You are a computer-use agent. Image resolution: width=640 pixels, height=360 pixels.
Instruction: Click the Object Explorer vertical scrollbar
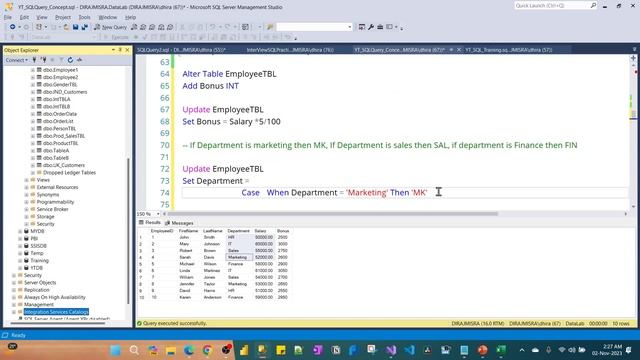pos(129,231)
